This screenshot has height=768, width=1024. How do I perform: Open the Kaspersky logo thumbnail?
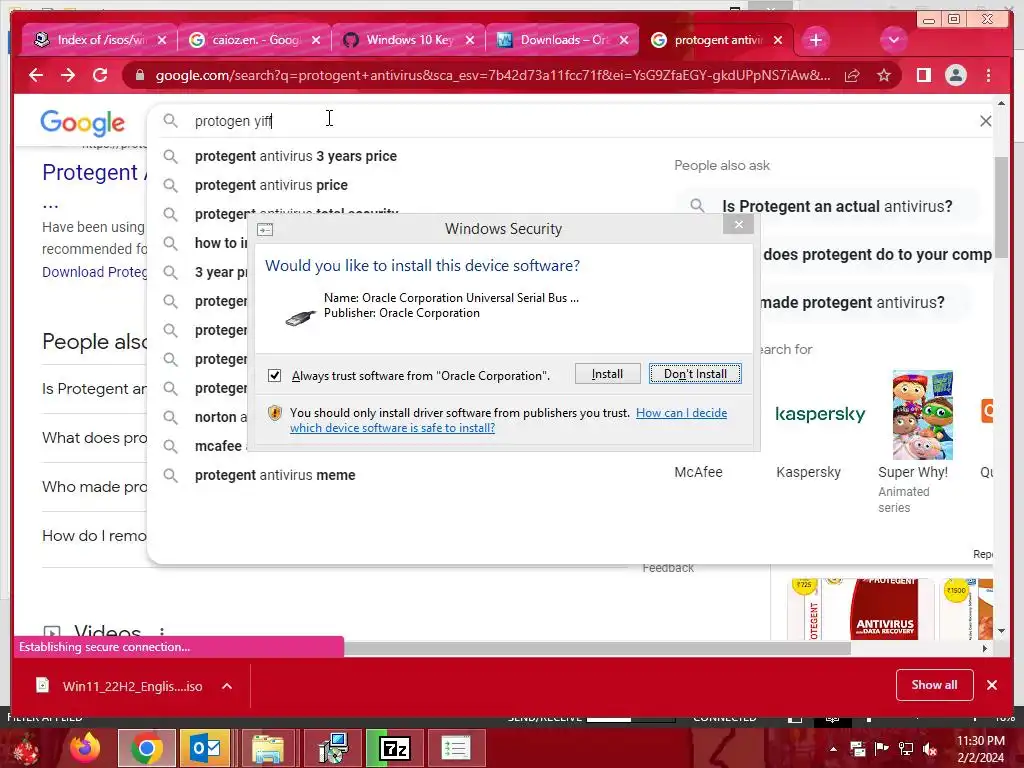820,414
